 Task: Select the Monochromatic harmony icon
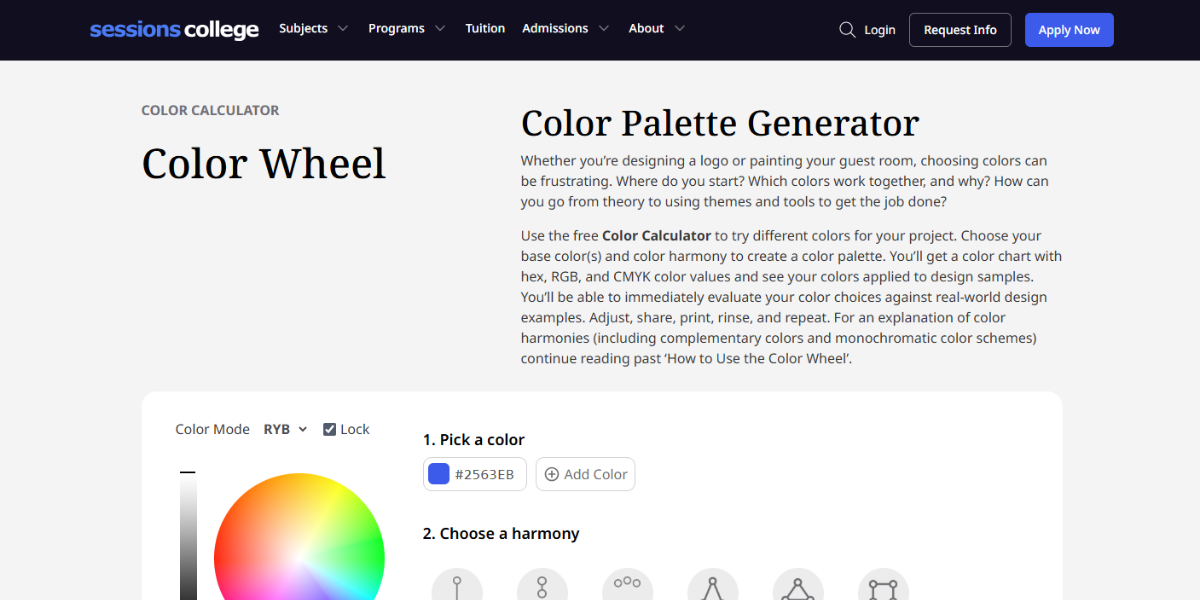[x=457, y=583]
